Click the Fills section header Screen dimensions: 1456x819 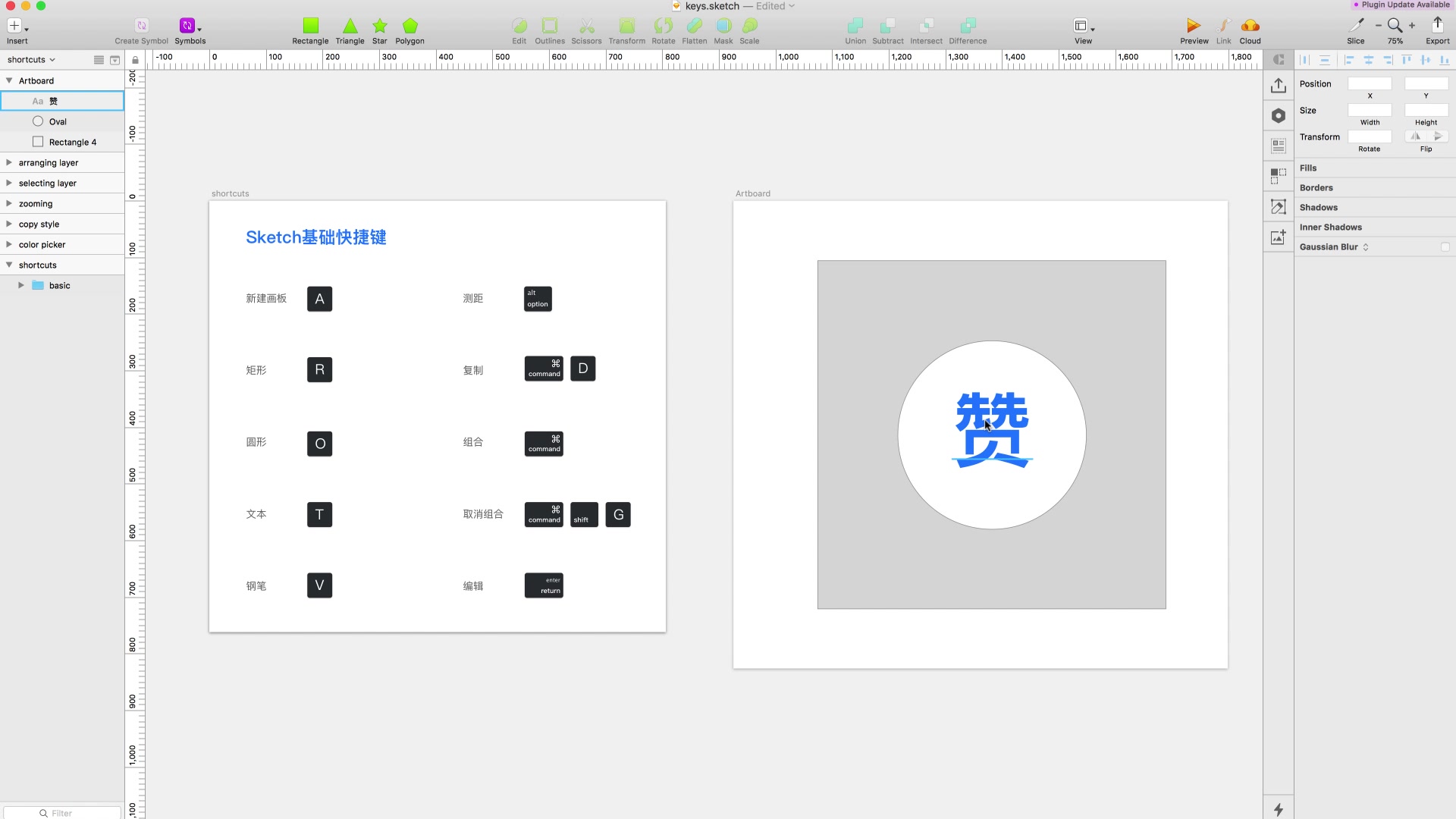coord(1308,168)
